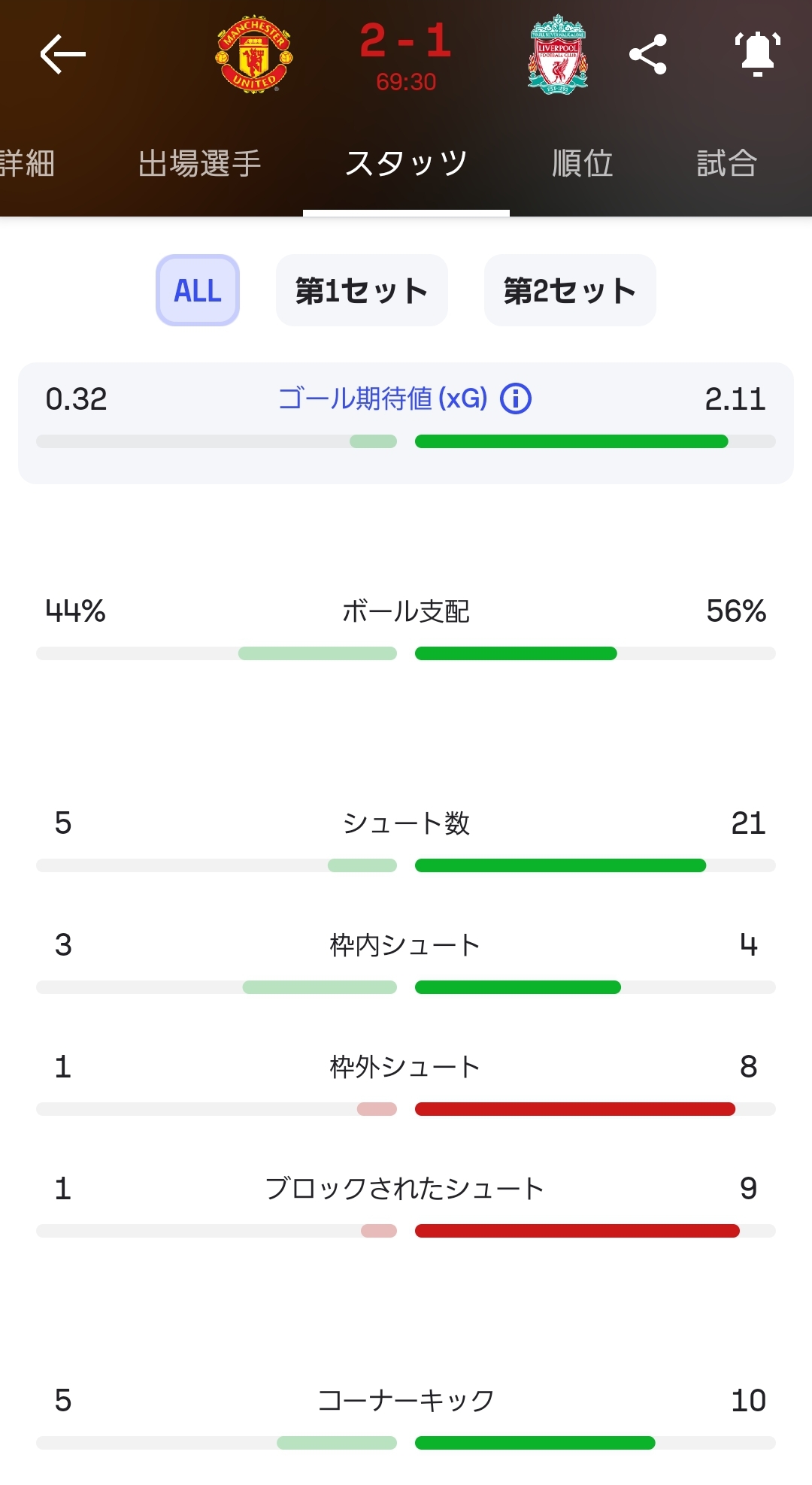This screenshot has width=812, height=1485.
Task: Select the ALL period filter
Action: click(x=198, y=290)
